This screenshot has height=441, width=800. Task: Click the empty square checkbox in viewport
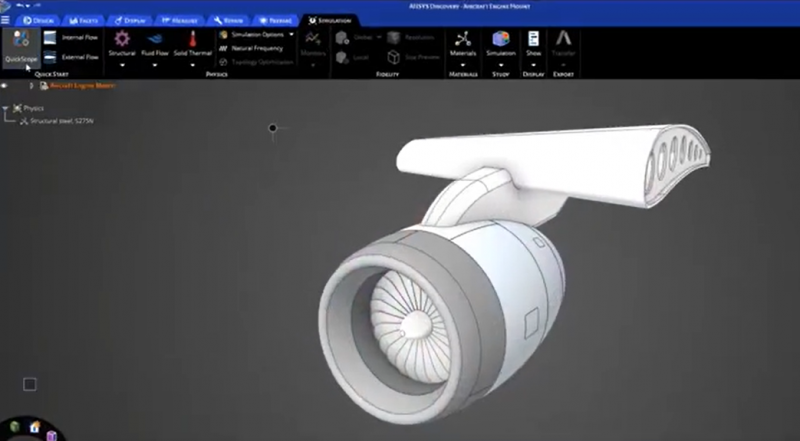pyautogui.click(x=30, y=384)
